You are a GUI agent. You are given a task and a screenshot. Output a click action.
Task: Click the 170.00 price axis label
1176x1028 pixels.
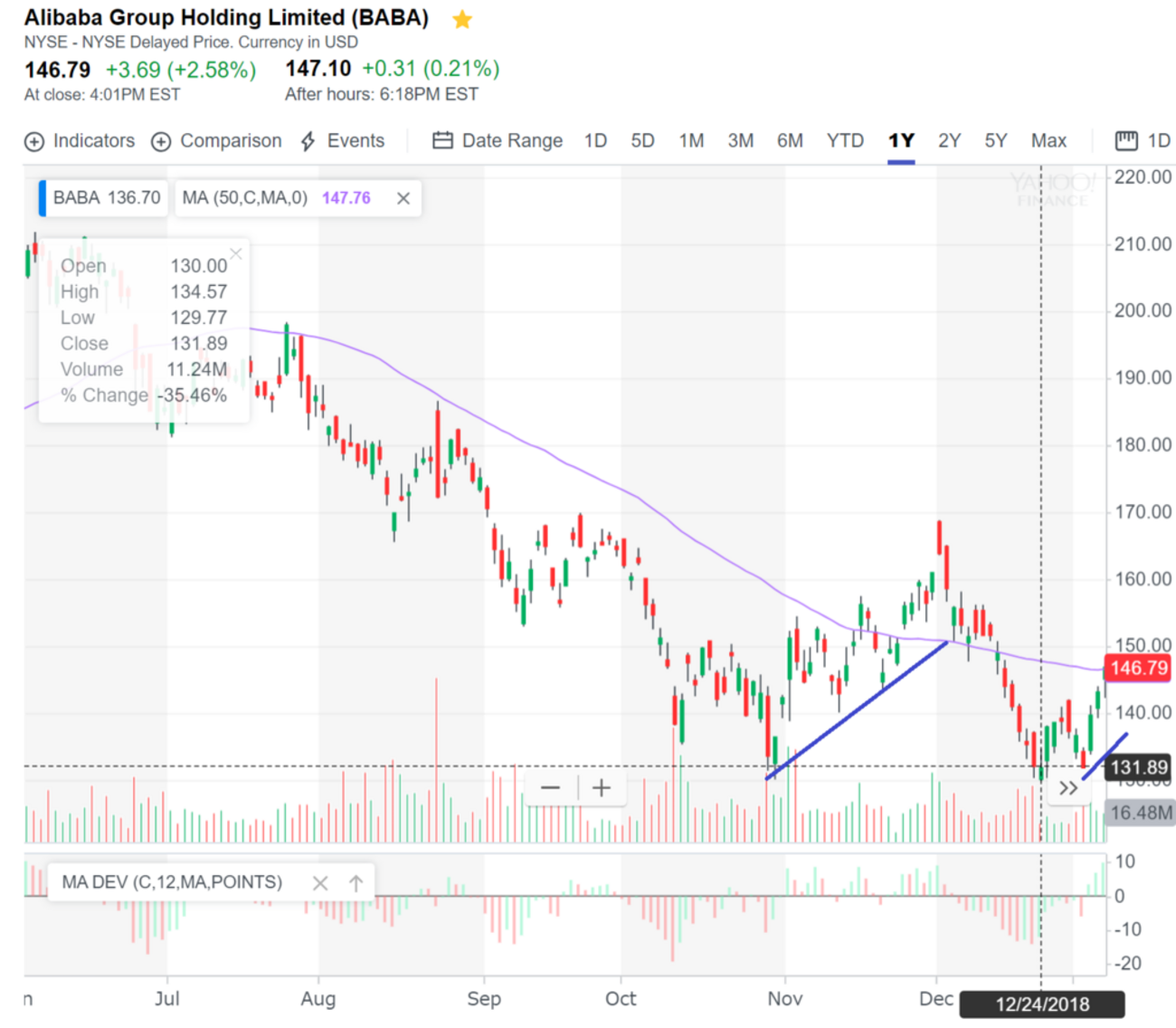pyautogui.click(x=1143, y=512)
